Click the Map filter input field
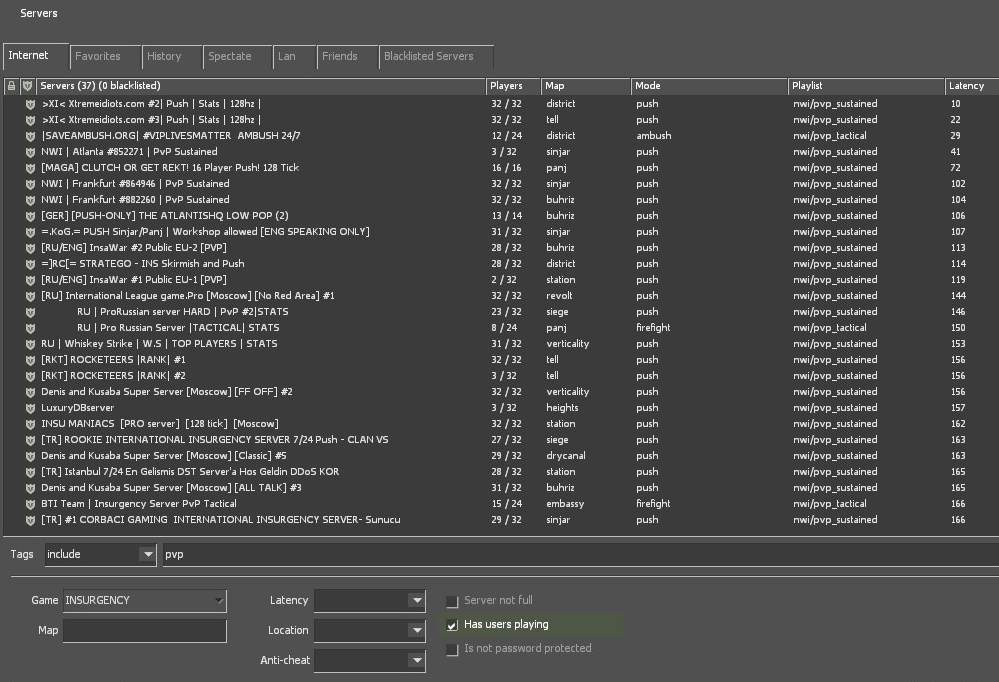This screenshot has width=999, height=682. click(x=145, y=630)
